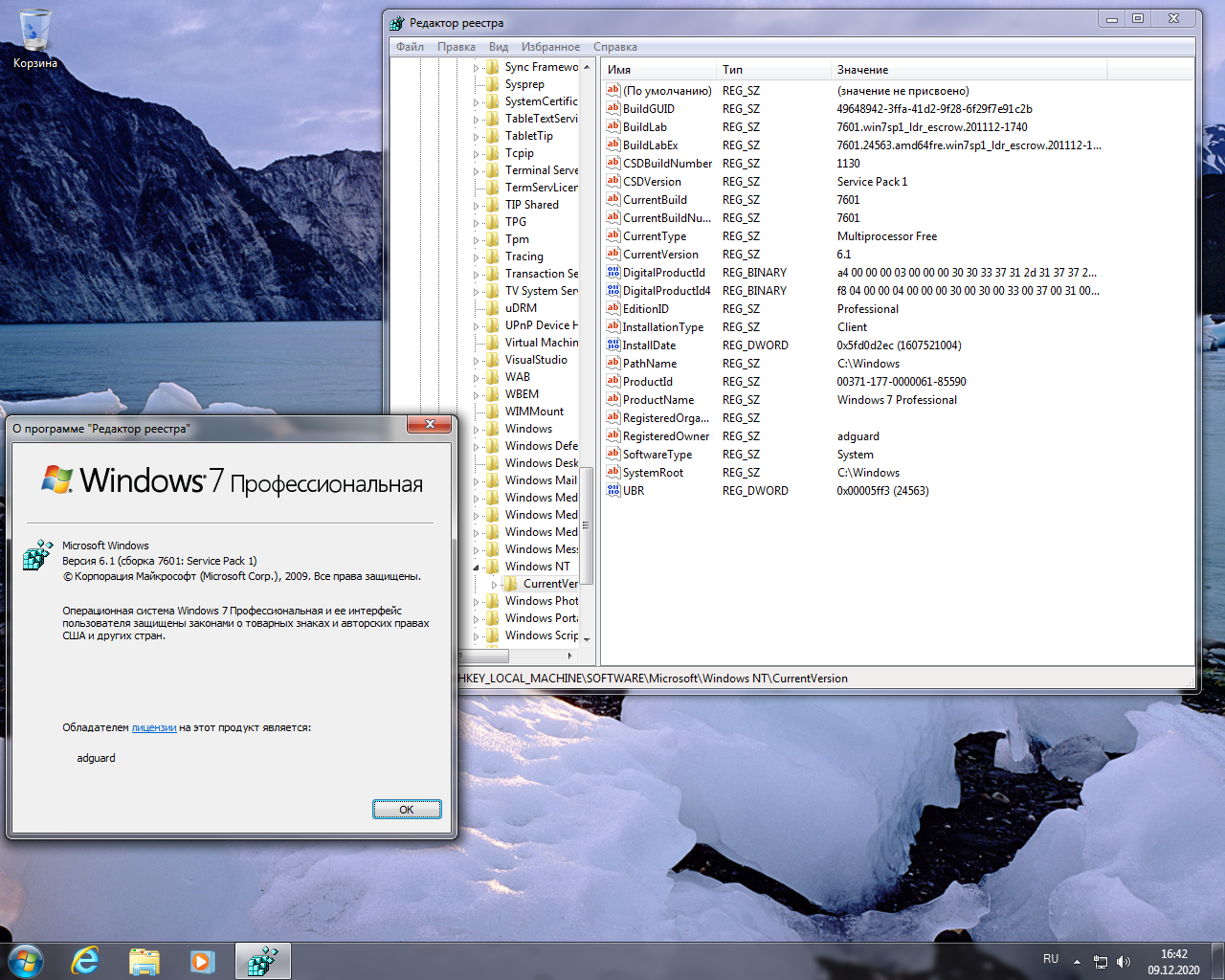The image size is (1225, 980).
Task: Collapse the Windows NT tree node
Action: (476, 568)
